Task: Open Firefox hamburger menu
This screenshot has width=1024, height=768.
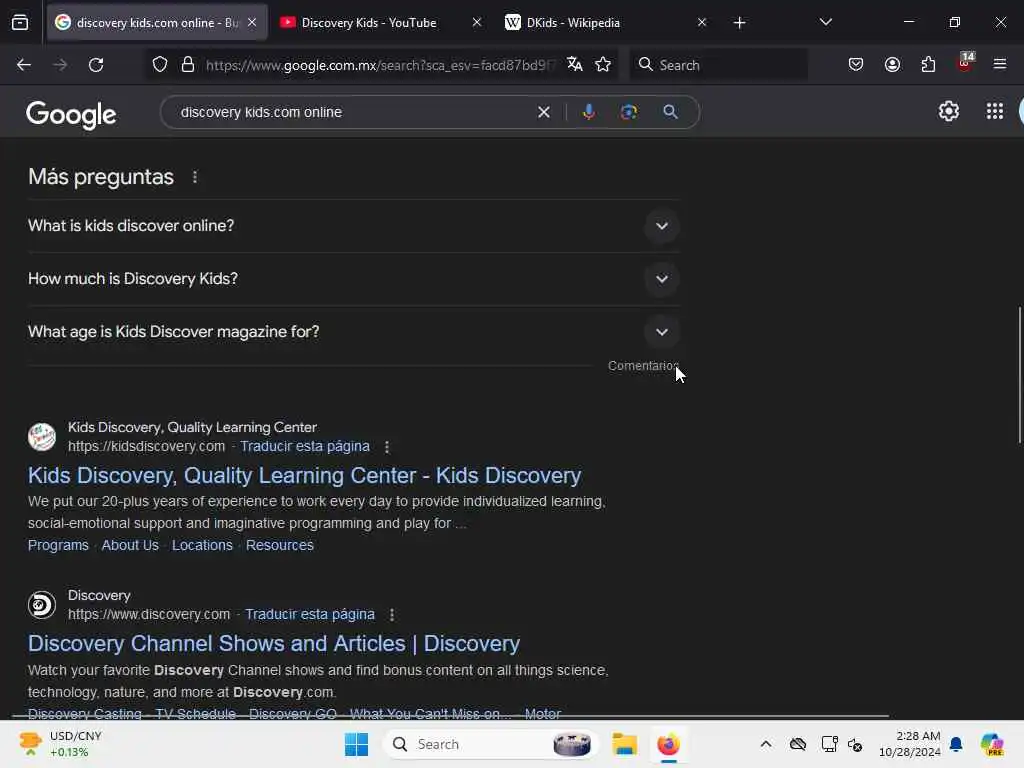Action: tap(999, 64)
